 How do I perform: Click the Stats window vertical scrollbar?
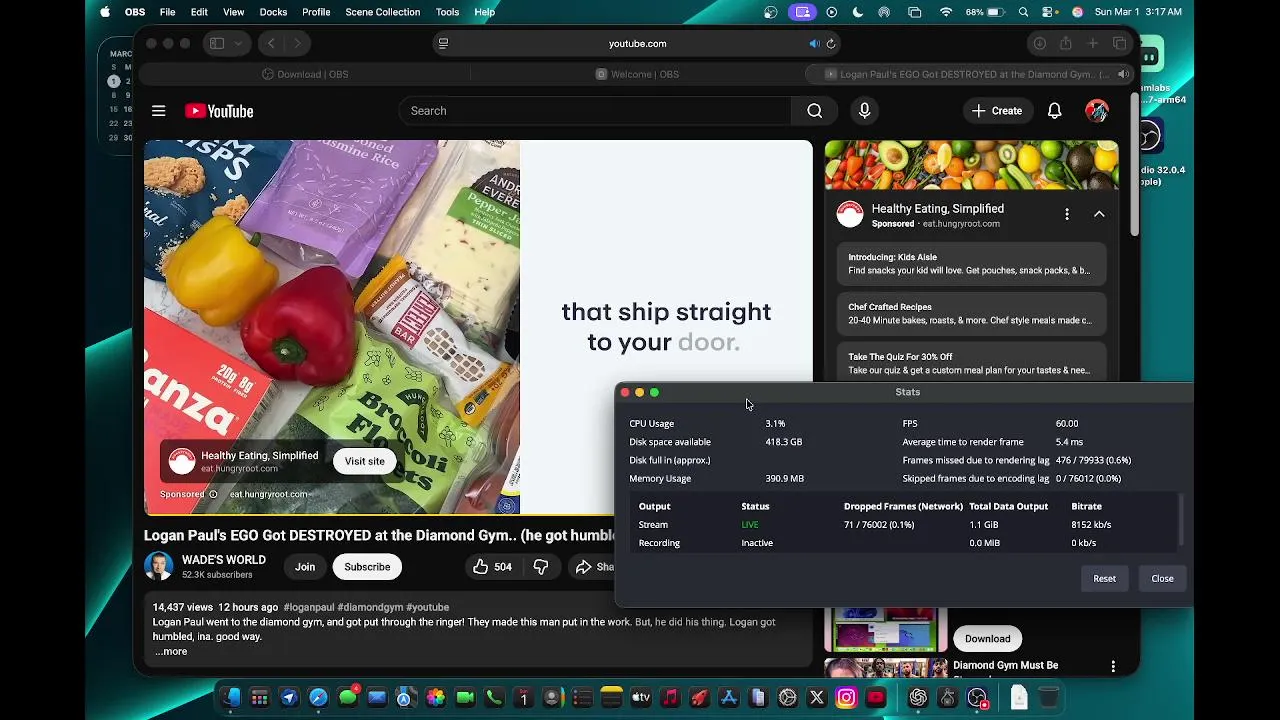[1181, 520]
